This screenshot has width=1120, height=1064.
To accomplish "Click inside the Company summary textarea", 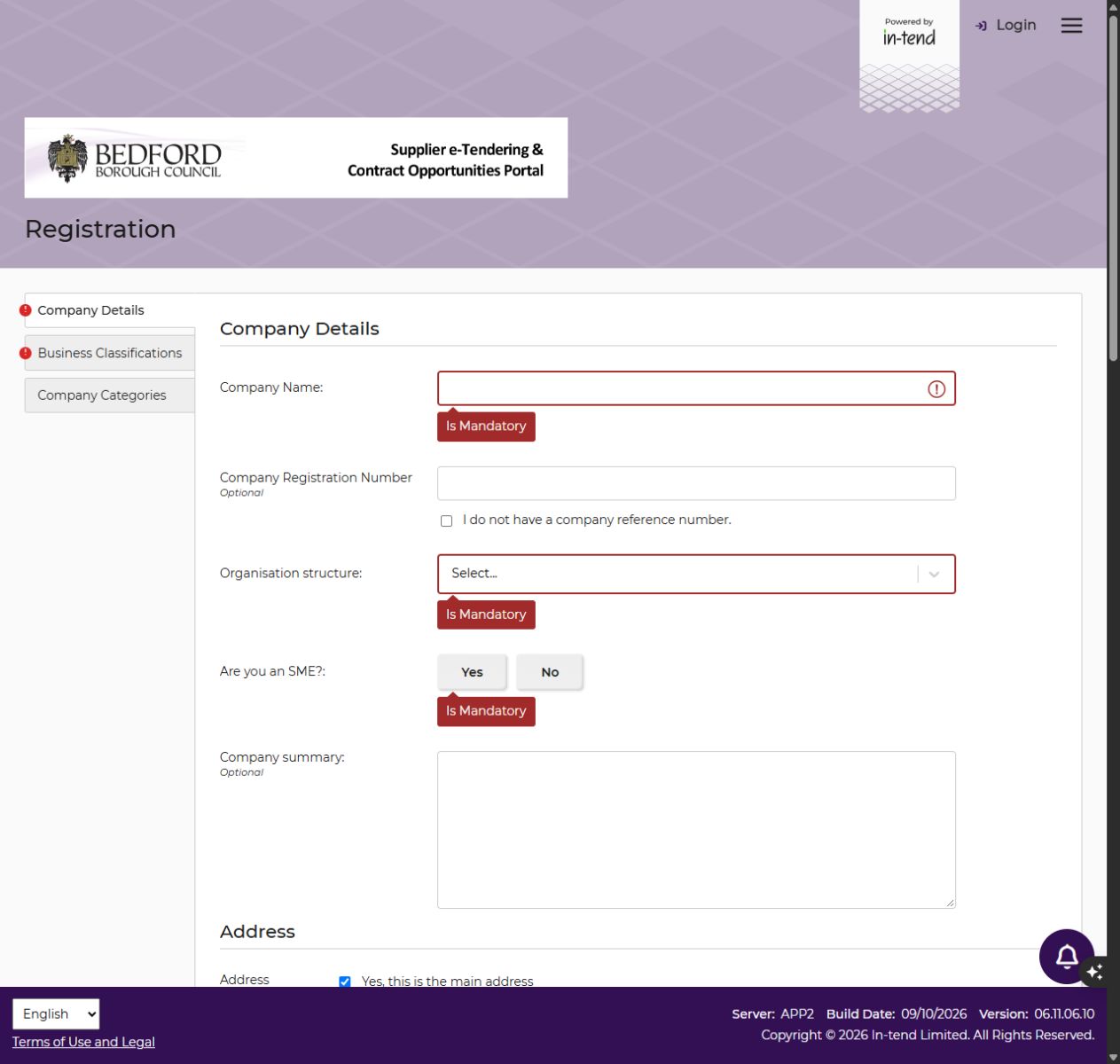I will click(696, 830).
